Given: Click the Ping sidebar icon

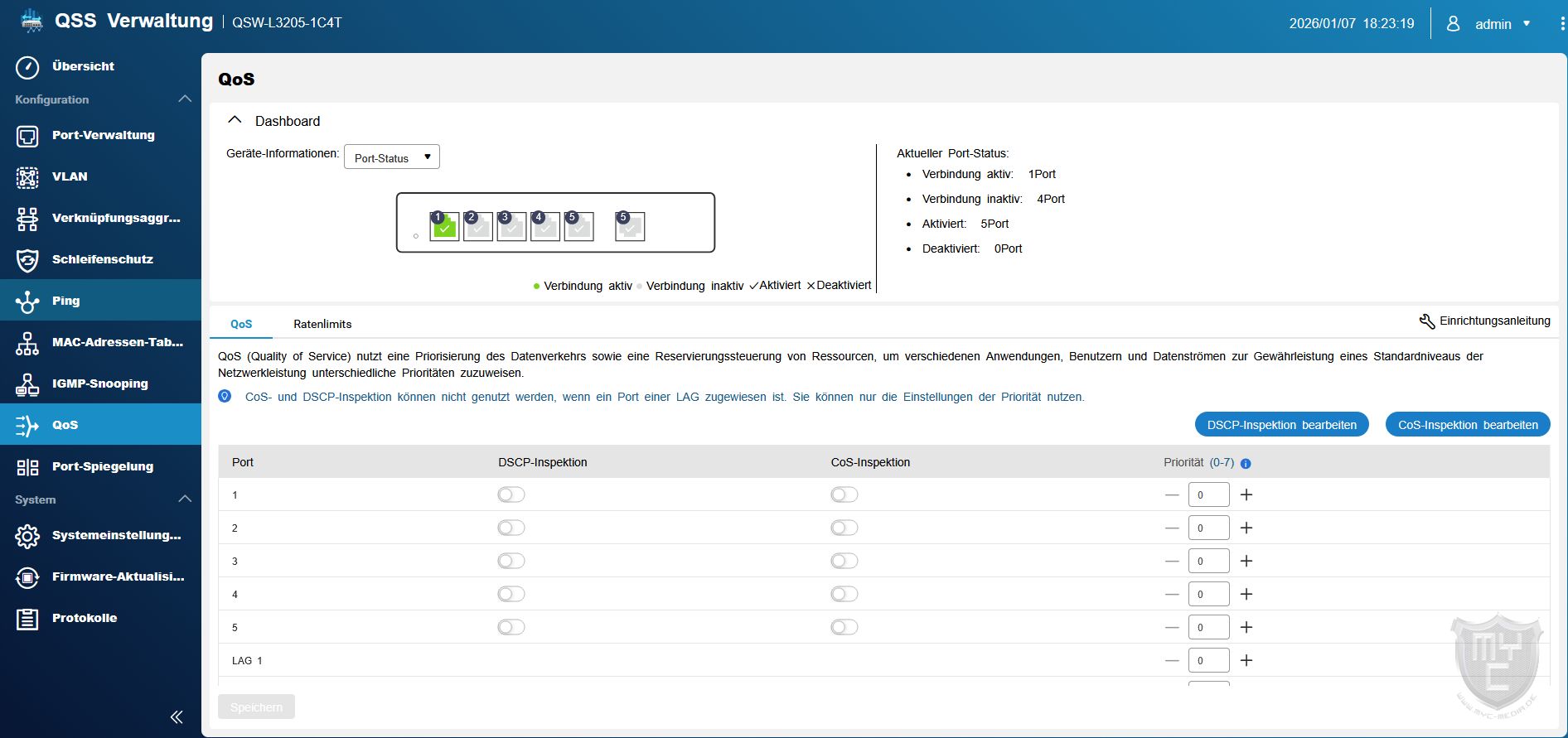Looking at the screenshot, I should [x=27, y=301].
